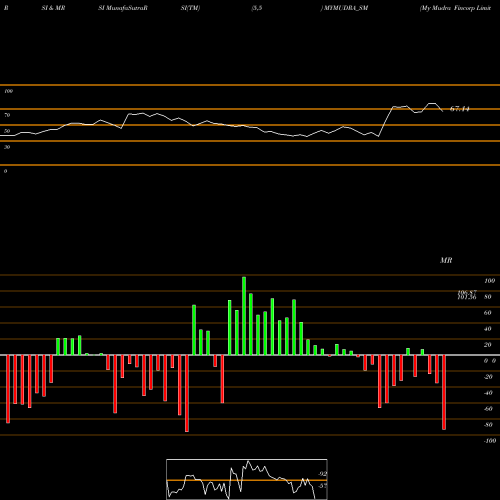Click the RSI panel's 70 level label
Screen dimensions: 500x500
(7, 115)
